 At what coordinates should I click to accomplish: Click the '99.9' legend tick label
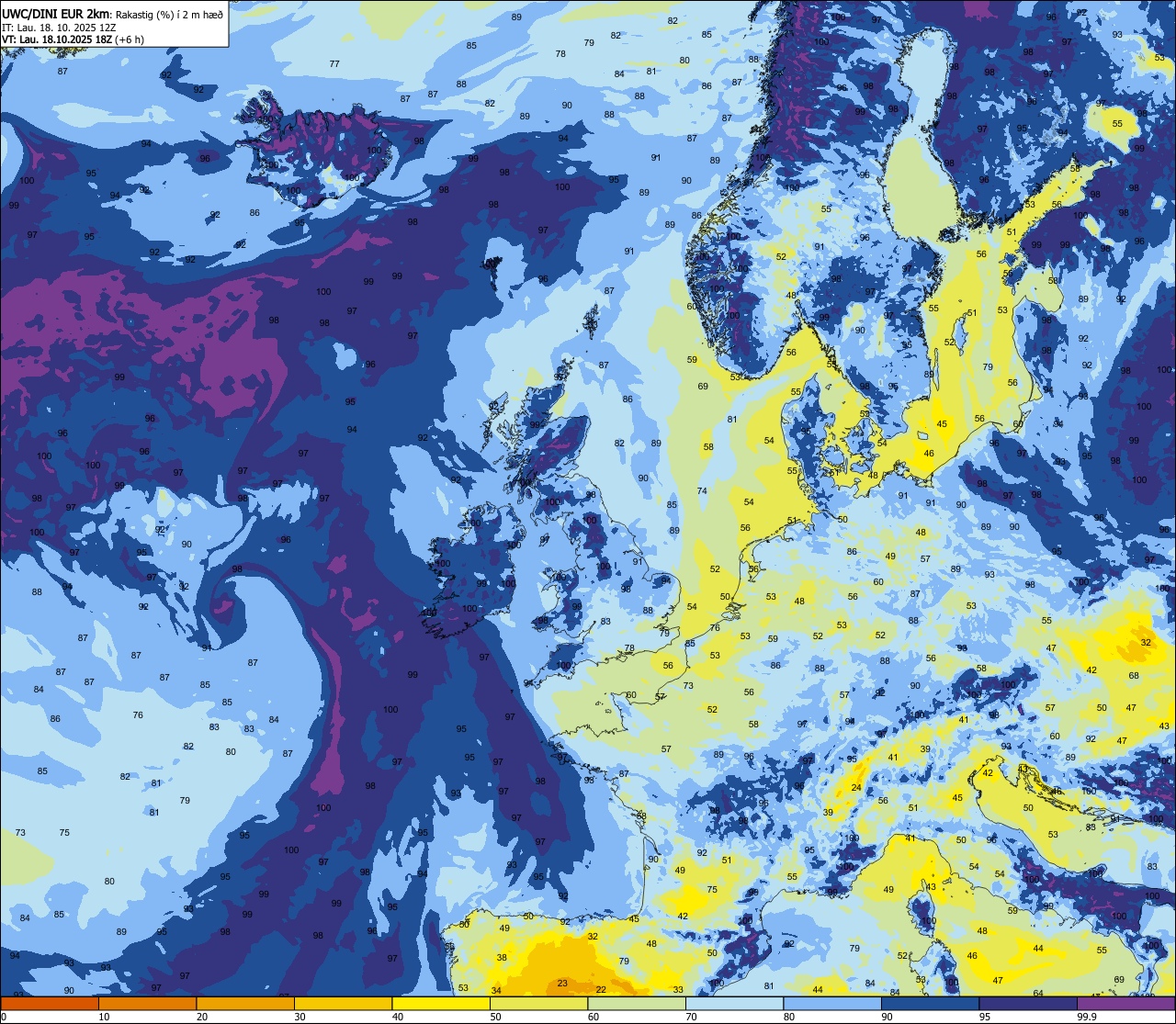point(1088,1017)
